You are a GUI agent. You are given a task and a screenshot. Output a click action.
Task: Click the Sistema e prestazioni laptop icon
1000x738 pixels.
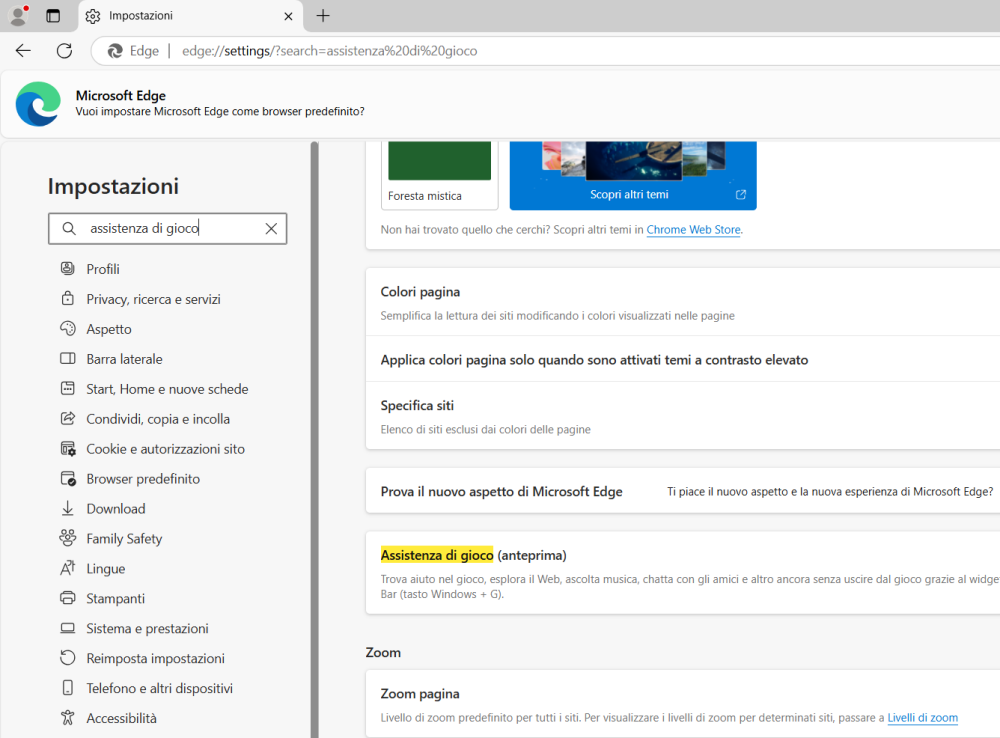(68, 628)
